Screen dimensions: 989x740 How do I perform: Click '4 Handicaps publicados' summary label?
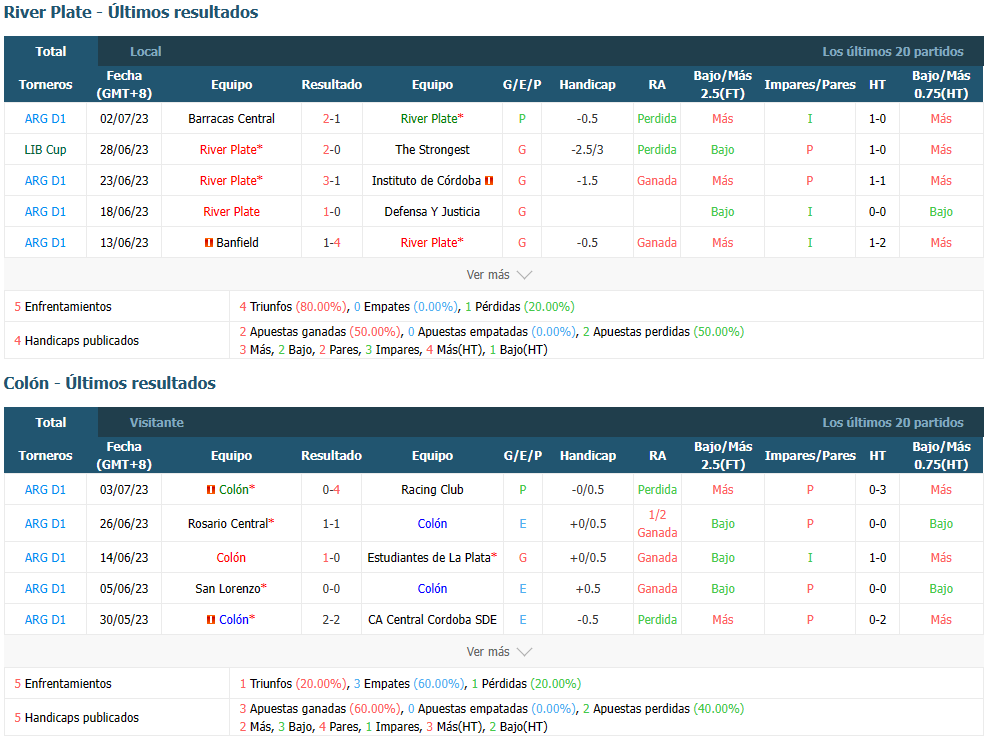tap(76, 341)
